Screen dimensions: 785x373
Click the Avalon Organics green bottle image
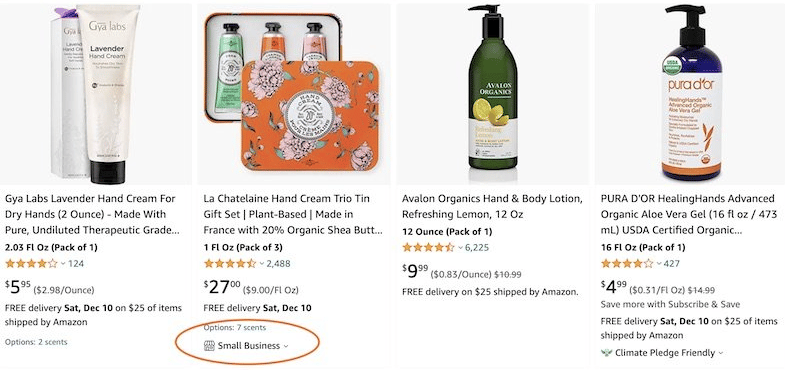[492, 88]
